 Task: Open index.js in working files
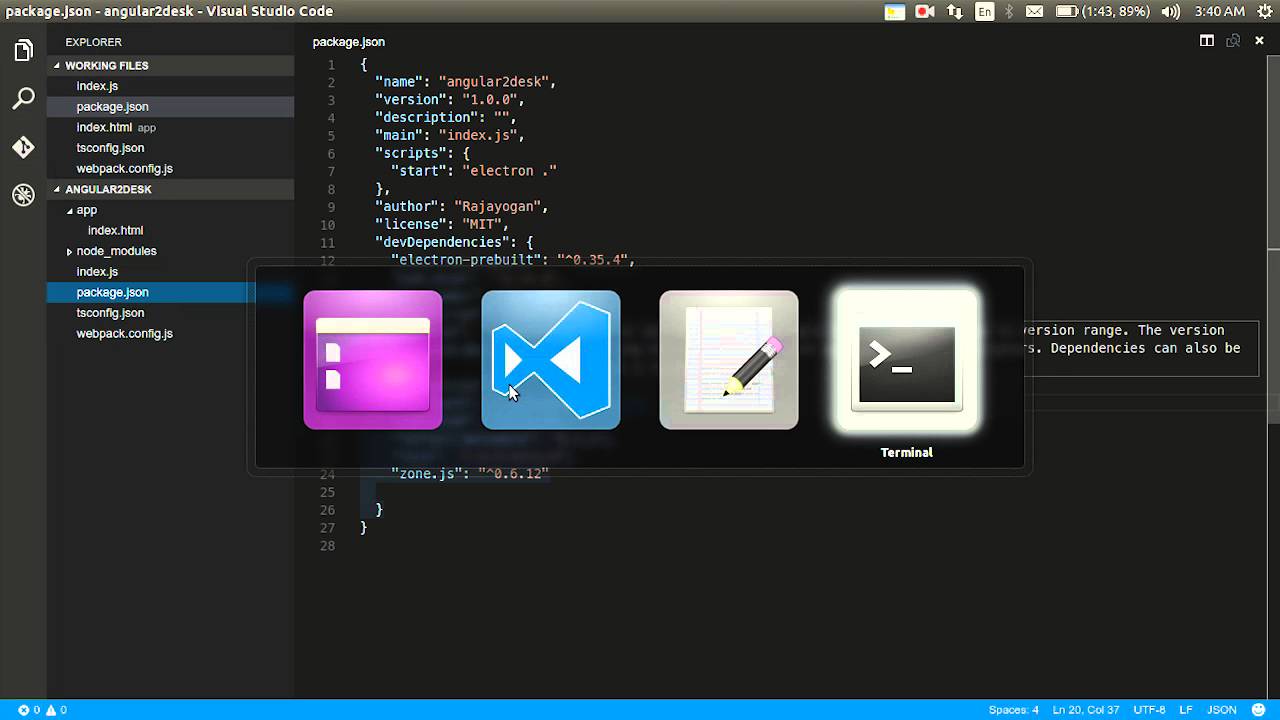pos(97,86)
